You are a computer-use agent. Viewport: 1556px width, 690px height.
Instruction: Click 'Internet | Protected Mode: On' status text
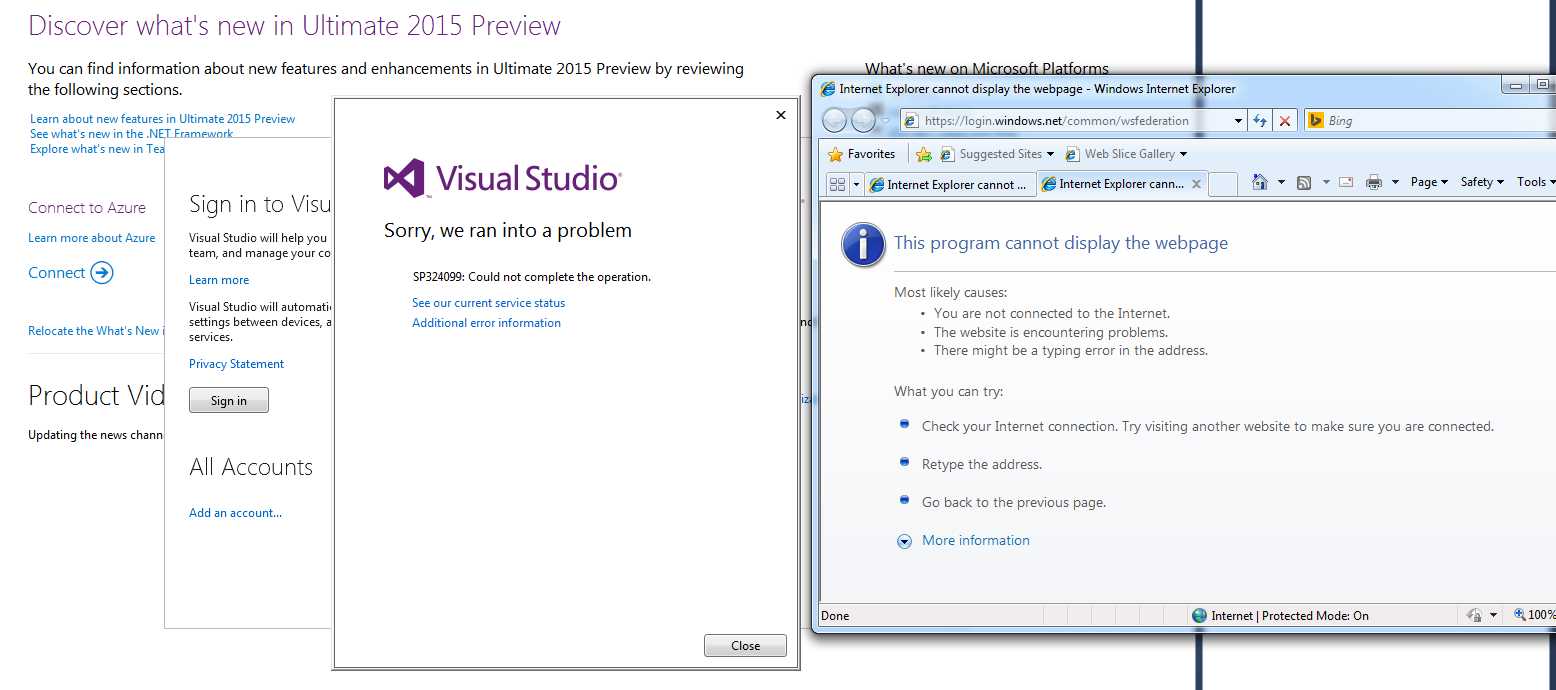1290,616
